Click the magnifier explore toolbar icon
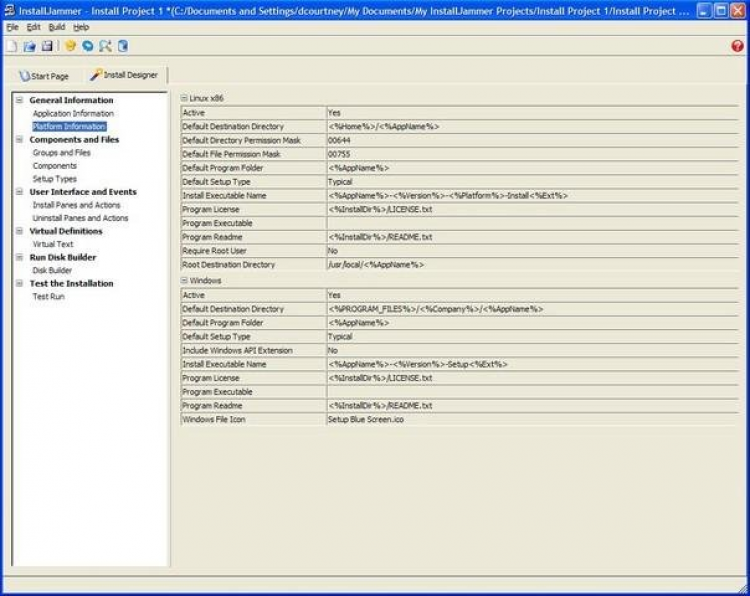The height and width of the screenshot is (596, 750). tap(105, 46)
